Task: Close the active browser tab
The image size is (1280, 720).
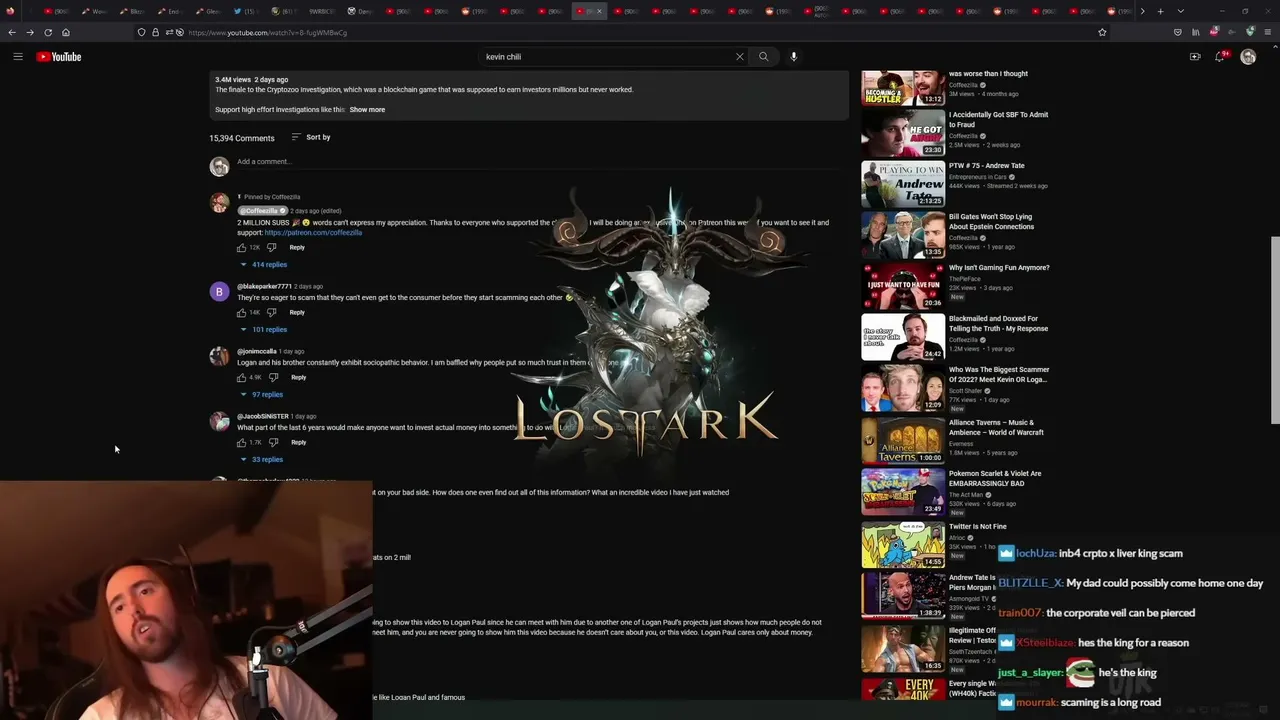Action: pos(600,11)
